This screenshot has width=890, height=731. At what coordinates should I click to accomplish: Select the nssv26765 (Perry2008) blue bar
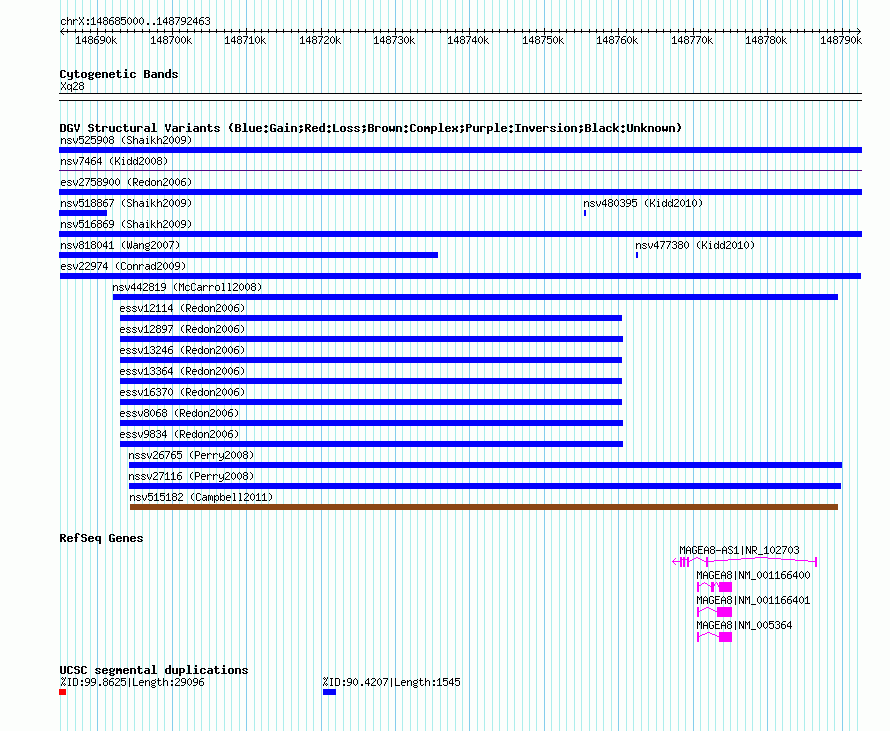485,465
